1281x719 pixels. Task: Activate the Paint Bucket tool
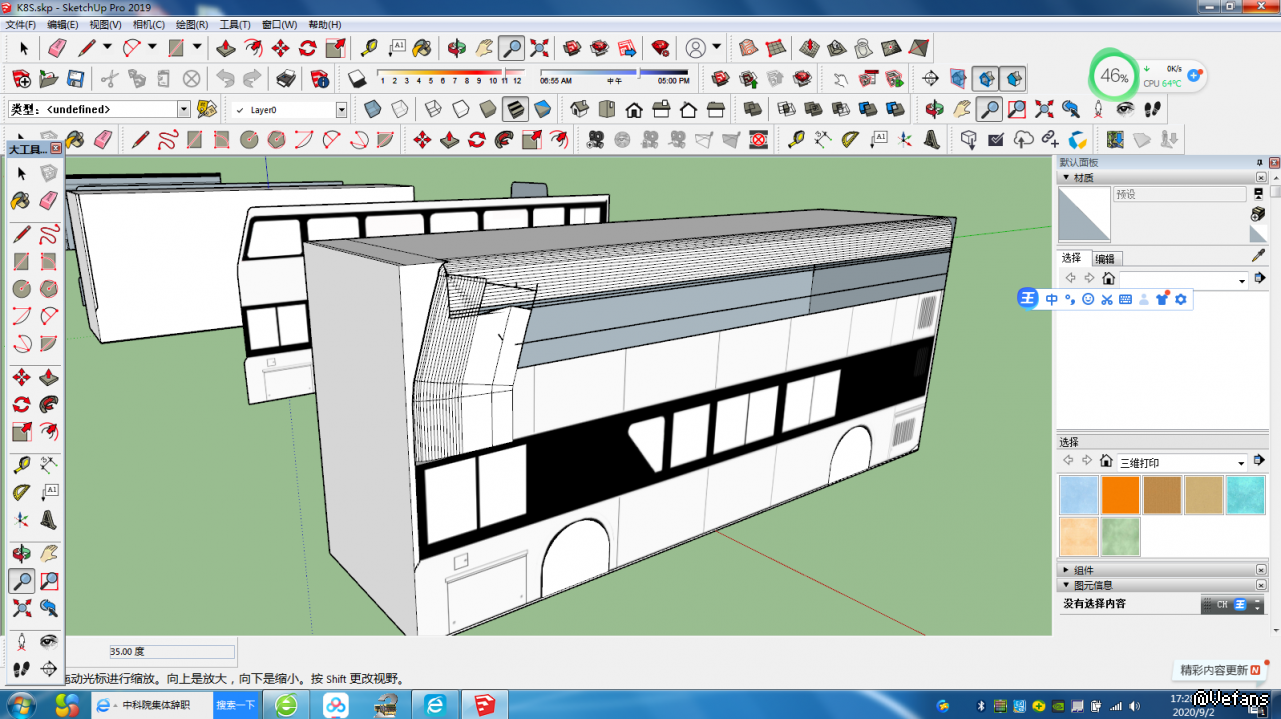(x=423, y=48)
